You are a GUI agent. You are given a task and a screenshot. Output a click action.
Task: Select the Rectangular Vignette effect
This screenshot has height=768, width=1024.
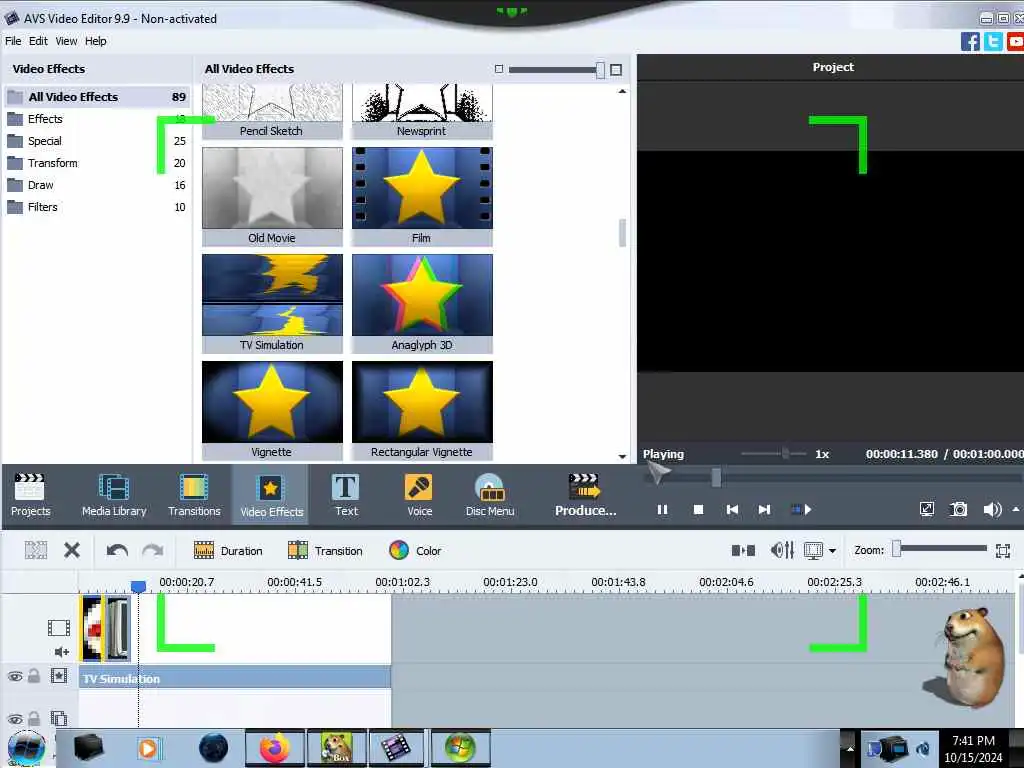pos(422,411)
